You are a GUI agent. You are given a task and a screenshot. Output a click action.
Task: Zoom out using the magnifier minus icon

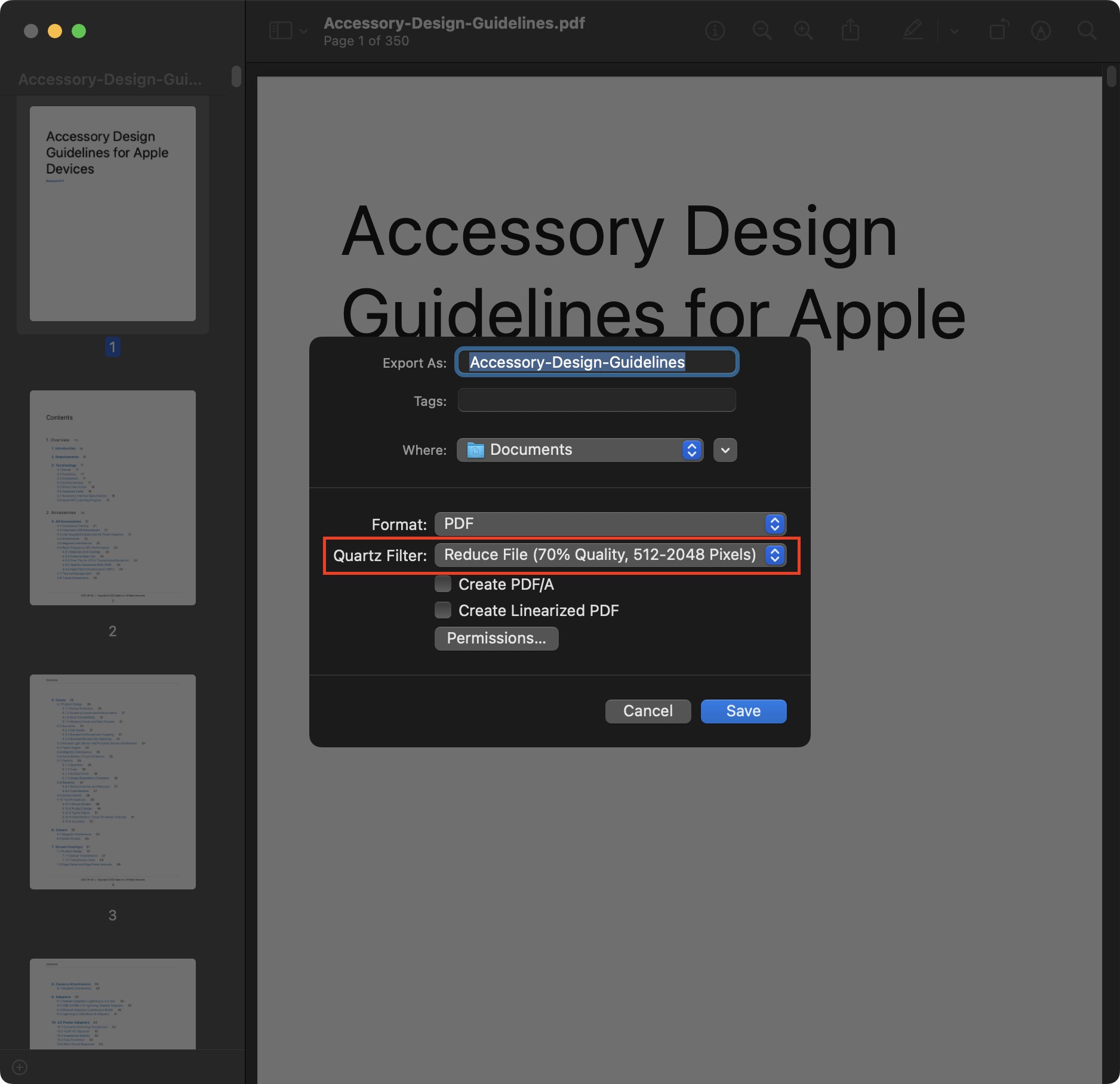click(x=761, y=31)
